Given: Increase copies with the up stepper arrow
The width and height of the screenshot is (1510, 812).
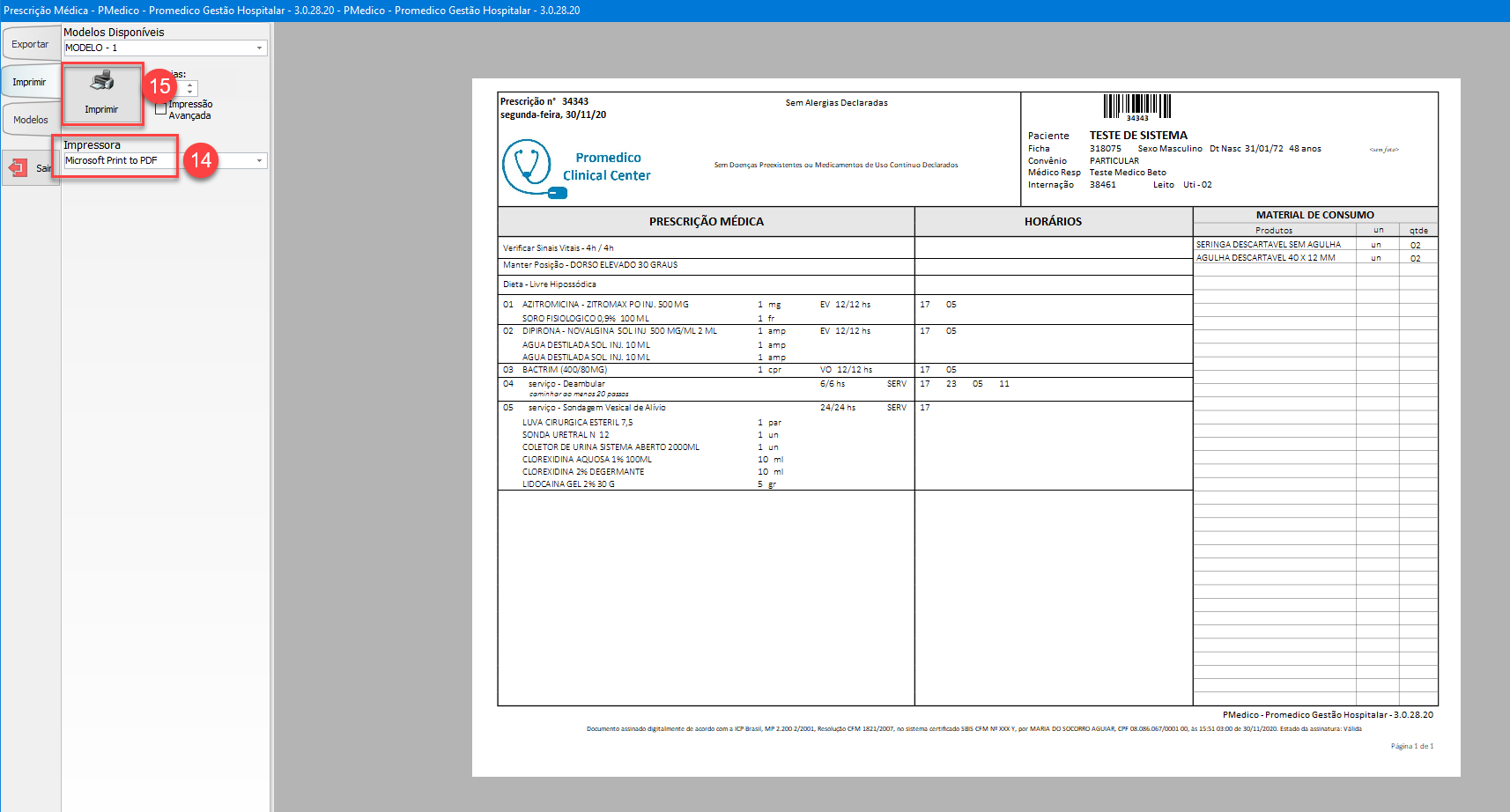Looking at the screenshot, I should [190, 85].
